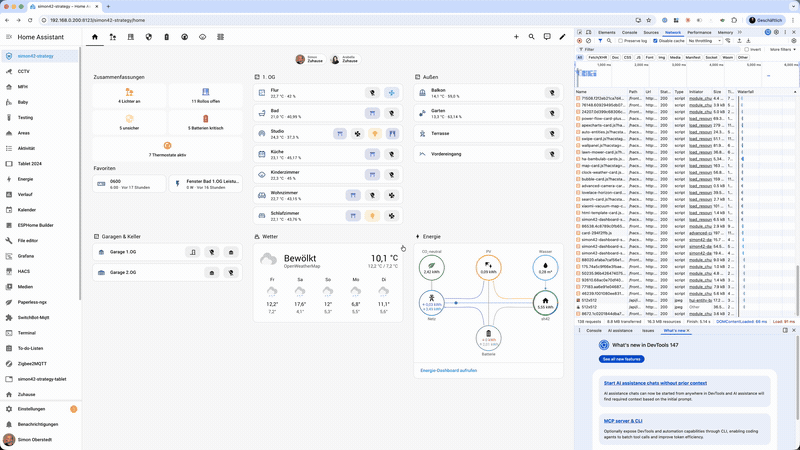Click the plus add icon in dashboard header
800x450 pixels.
516,37
